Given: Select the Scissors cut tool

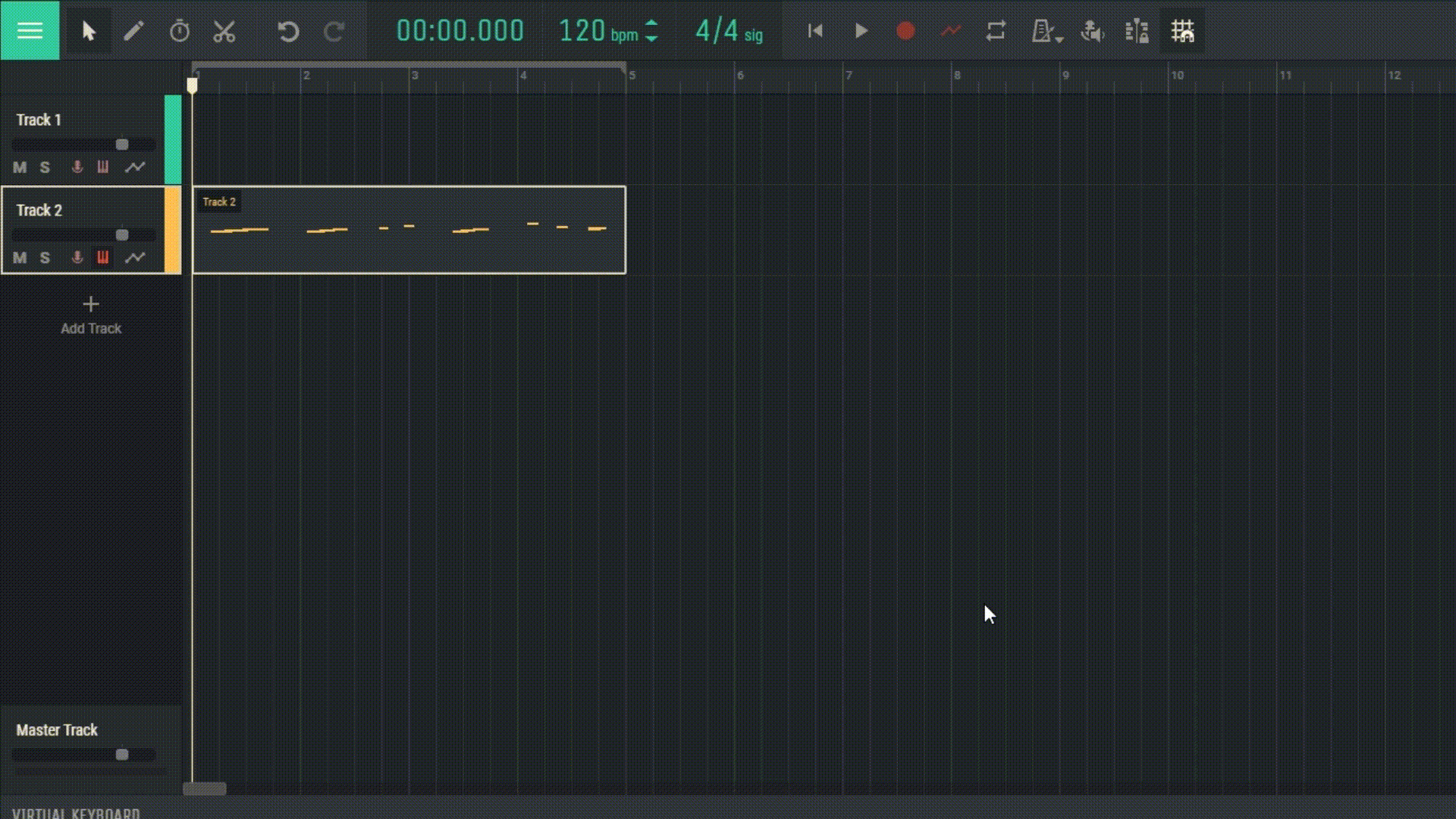Looking at the screenshot, I should click(x=224, y=31).
